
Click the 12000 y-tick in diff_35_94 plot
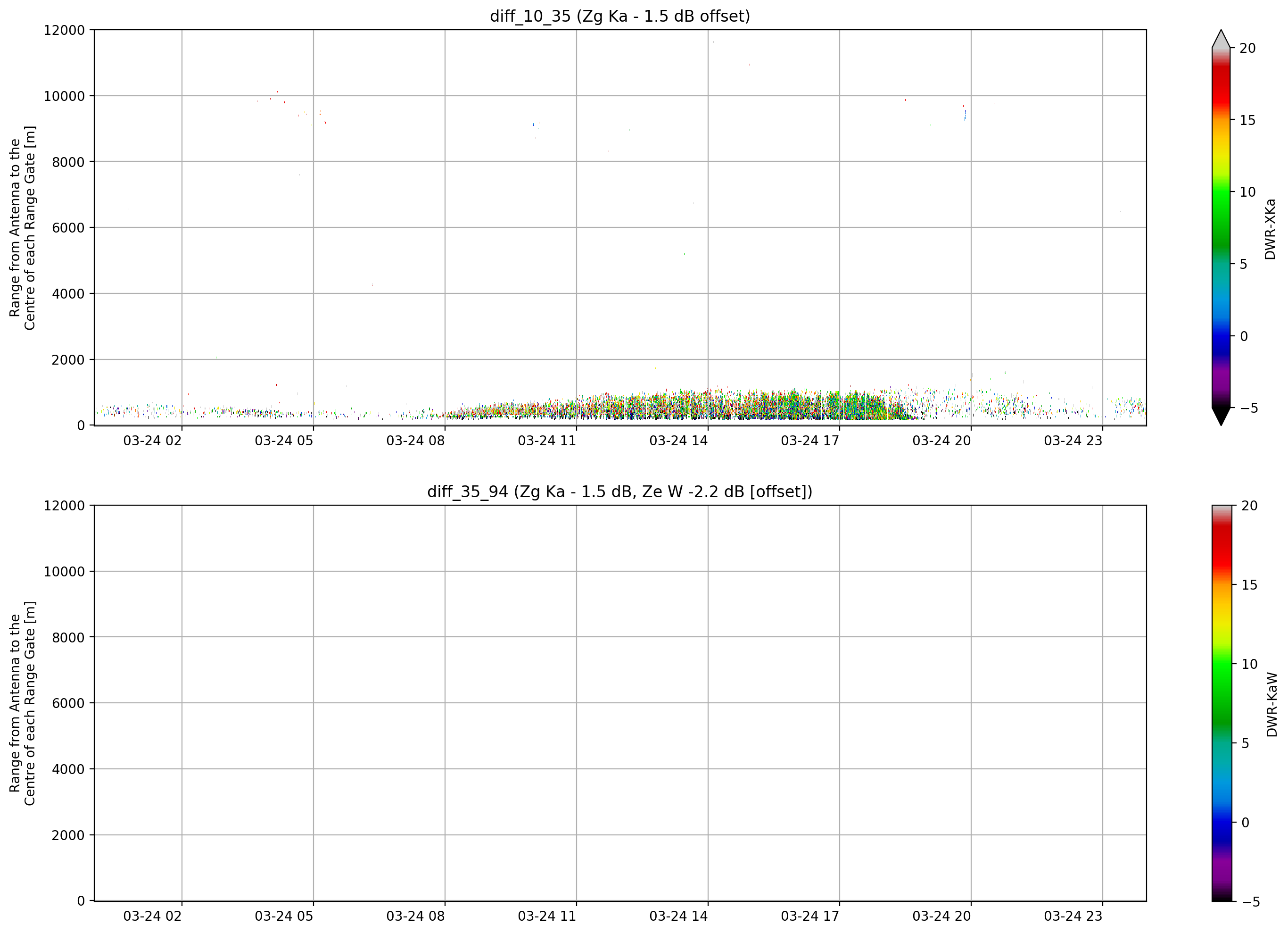coord(64,506)
